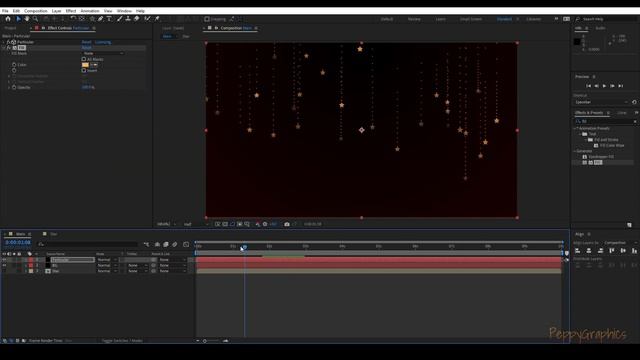Play the preview

click(x=604, y=86)
